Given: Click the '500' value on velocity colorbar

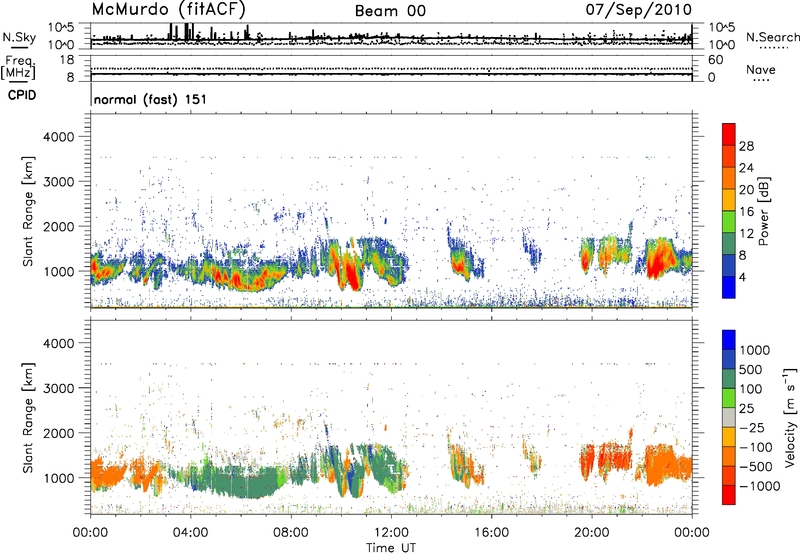Looking at the screenshot, I should click(x=752, y=369).
